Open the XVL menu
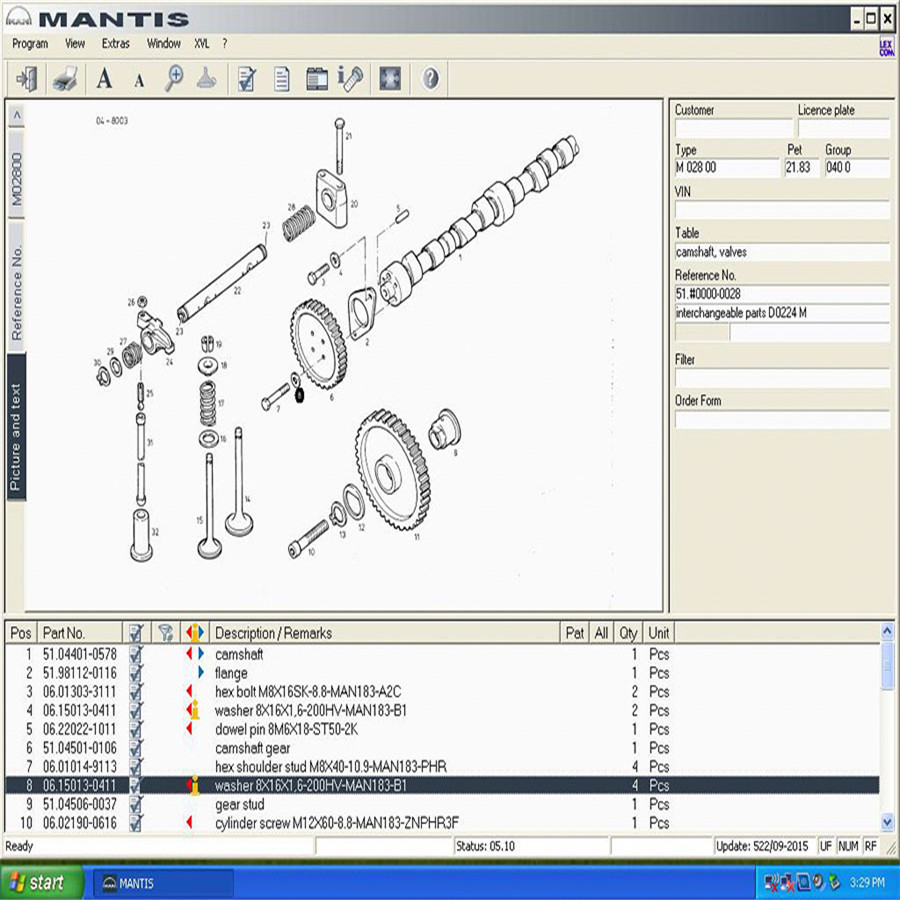900x900 pixels. (x=201, y=44)
